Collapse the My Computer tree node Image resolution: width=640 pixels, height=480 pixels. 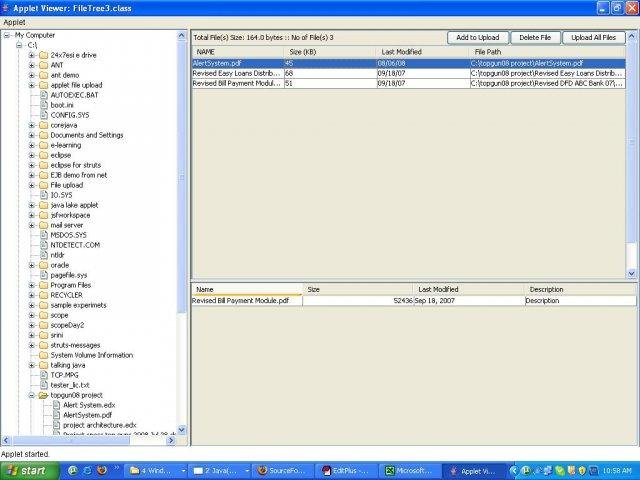7,36
